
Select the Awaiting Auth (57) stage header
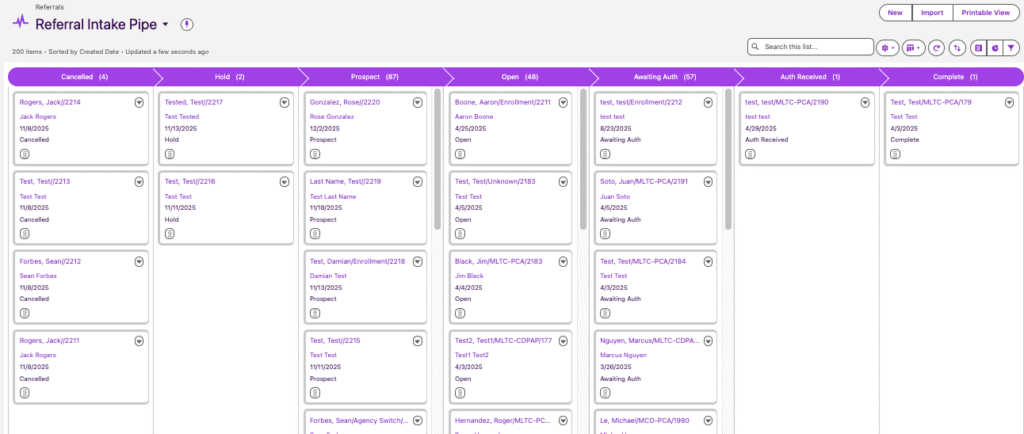665,77
